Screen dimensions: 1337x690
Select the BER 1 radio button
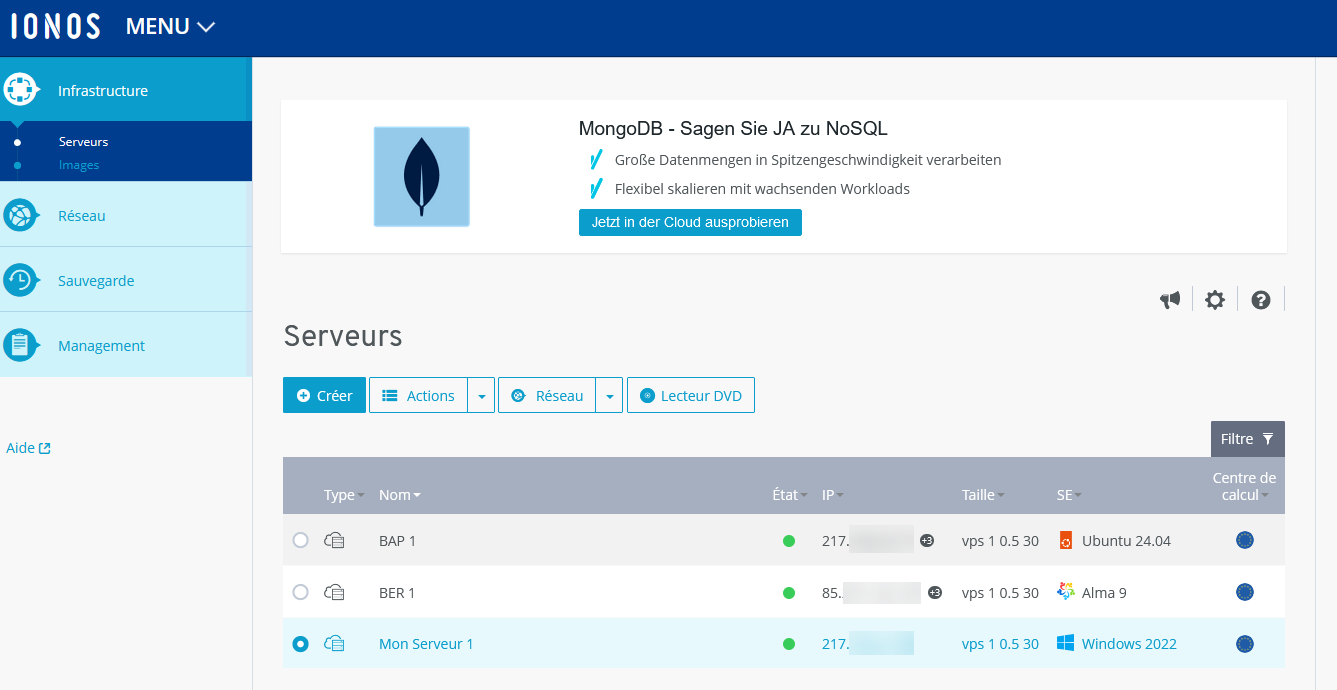301,592
